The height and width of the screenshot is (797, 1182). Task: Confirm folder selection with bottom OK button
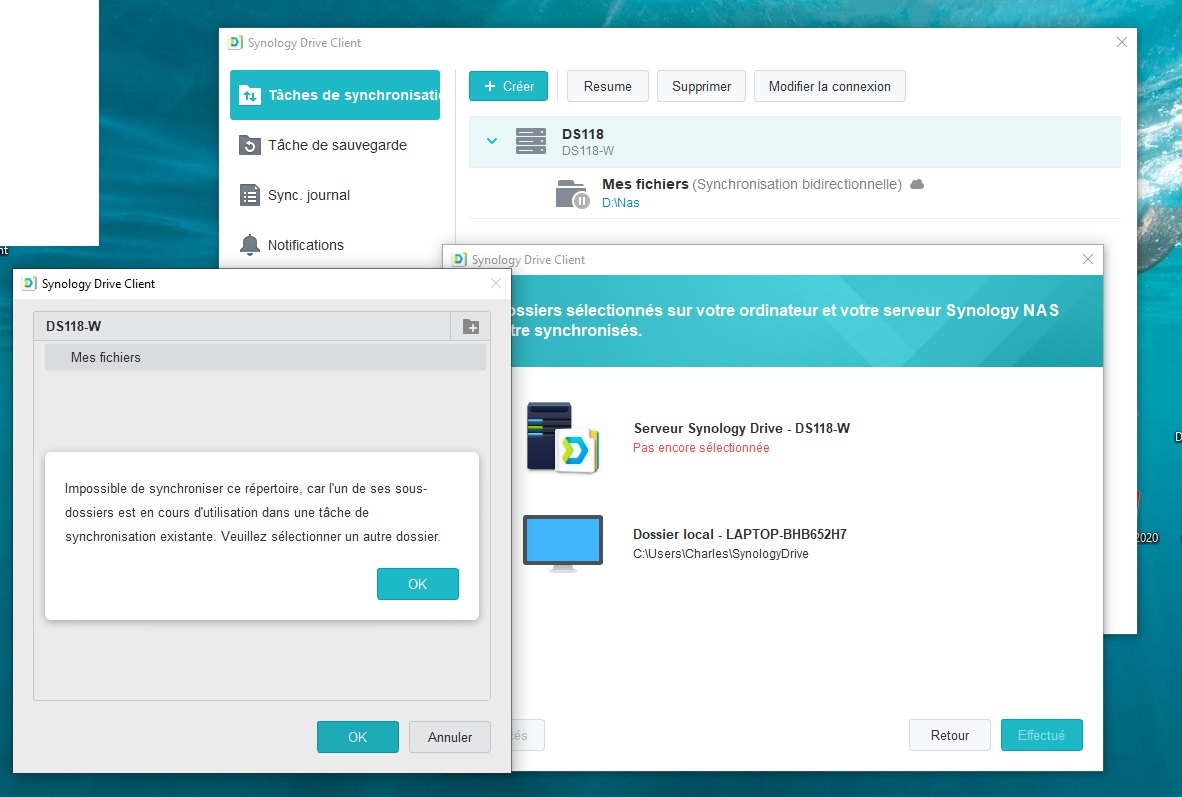click(357, 737)
